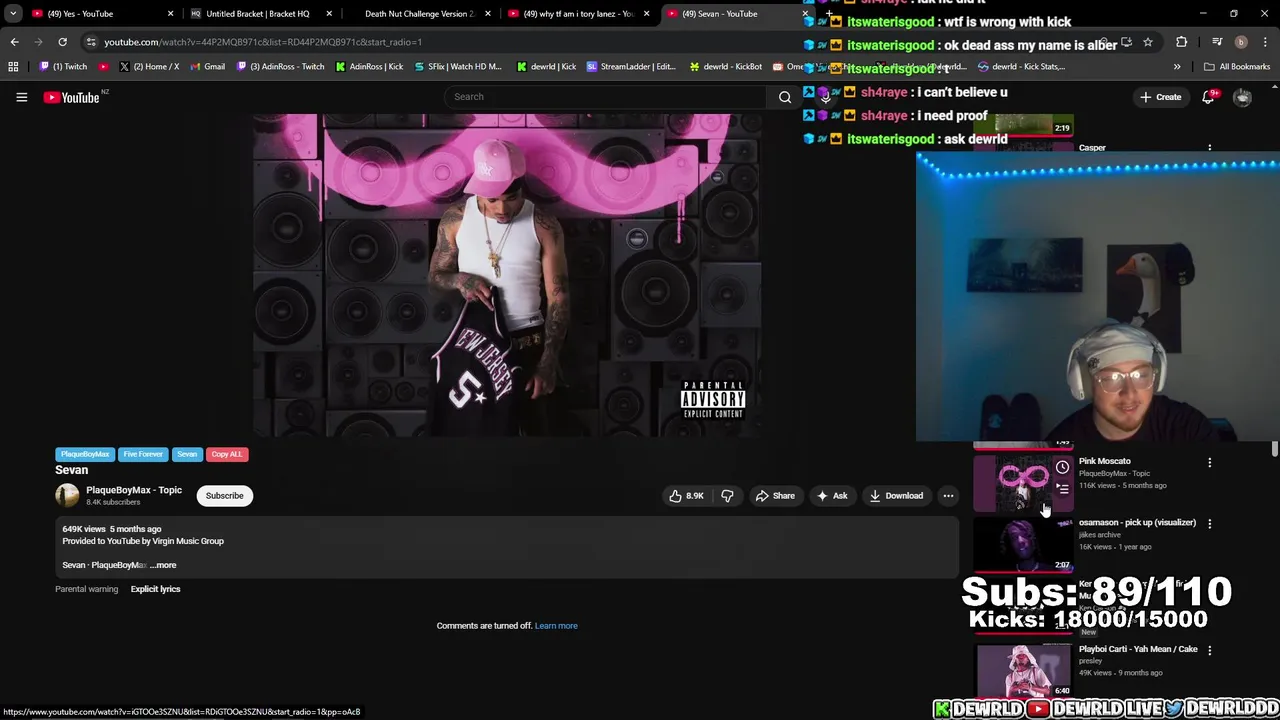
Task: Add Pink Moscato to Watch later
Action: [x=1062, y=467]
